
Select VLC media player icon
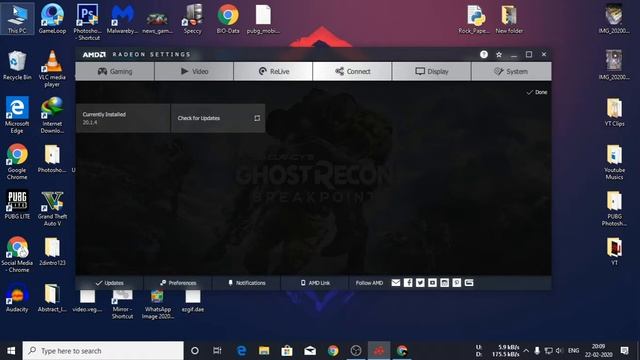52,69
